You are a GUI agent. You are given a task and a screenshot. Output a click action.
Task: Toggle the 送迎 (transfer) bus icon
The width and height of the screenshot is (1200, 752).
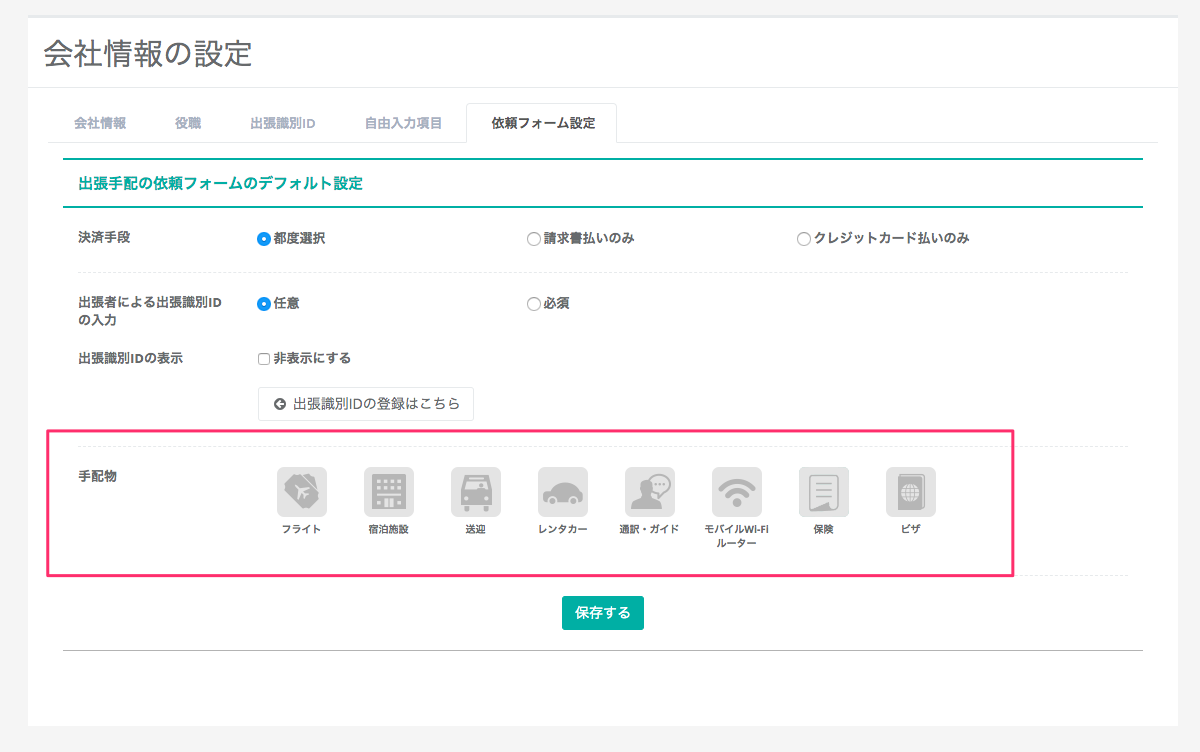click(x=475, y=492)
